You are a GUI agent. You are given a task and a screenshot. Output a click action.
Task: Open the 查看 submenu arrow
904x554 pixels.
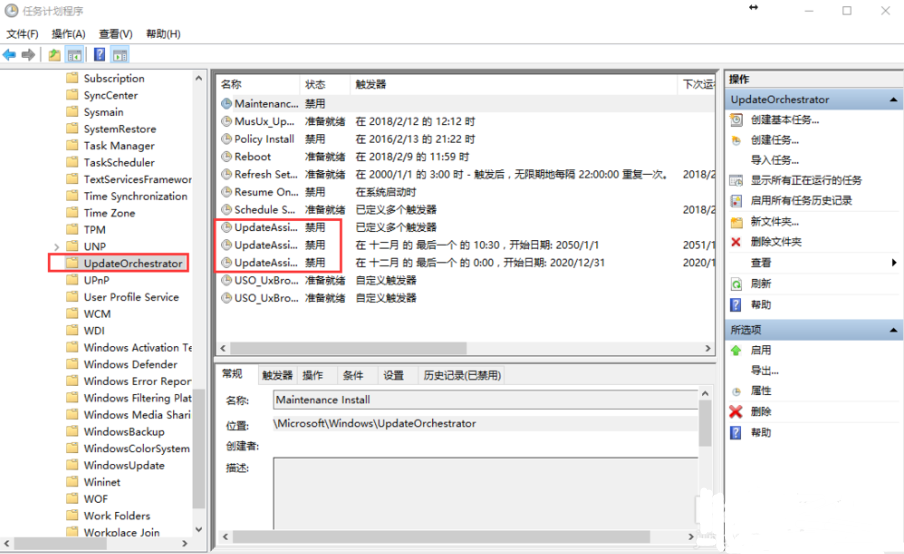894,263
